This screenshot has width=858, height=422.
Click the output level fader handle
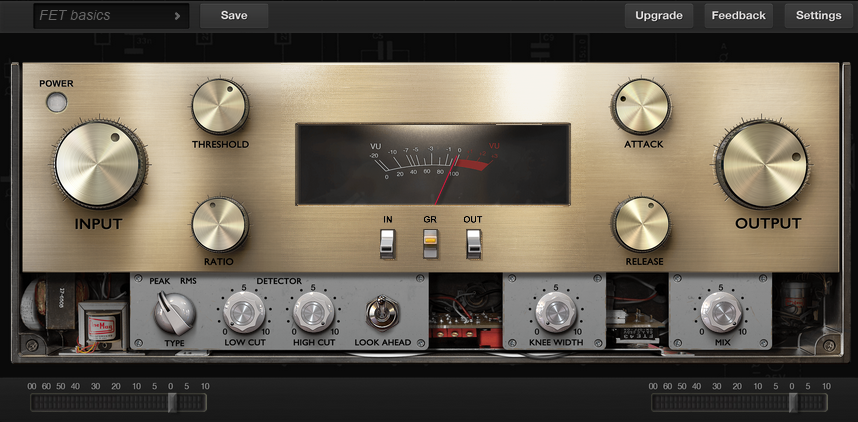(x=793, y=402)
